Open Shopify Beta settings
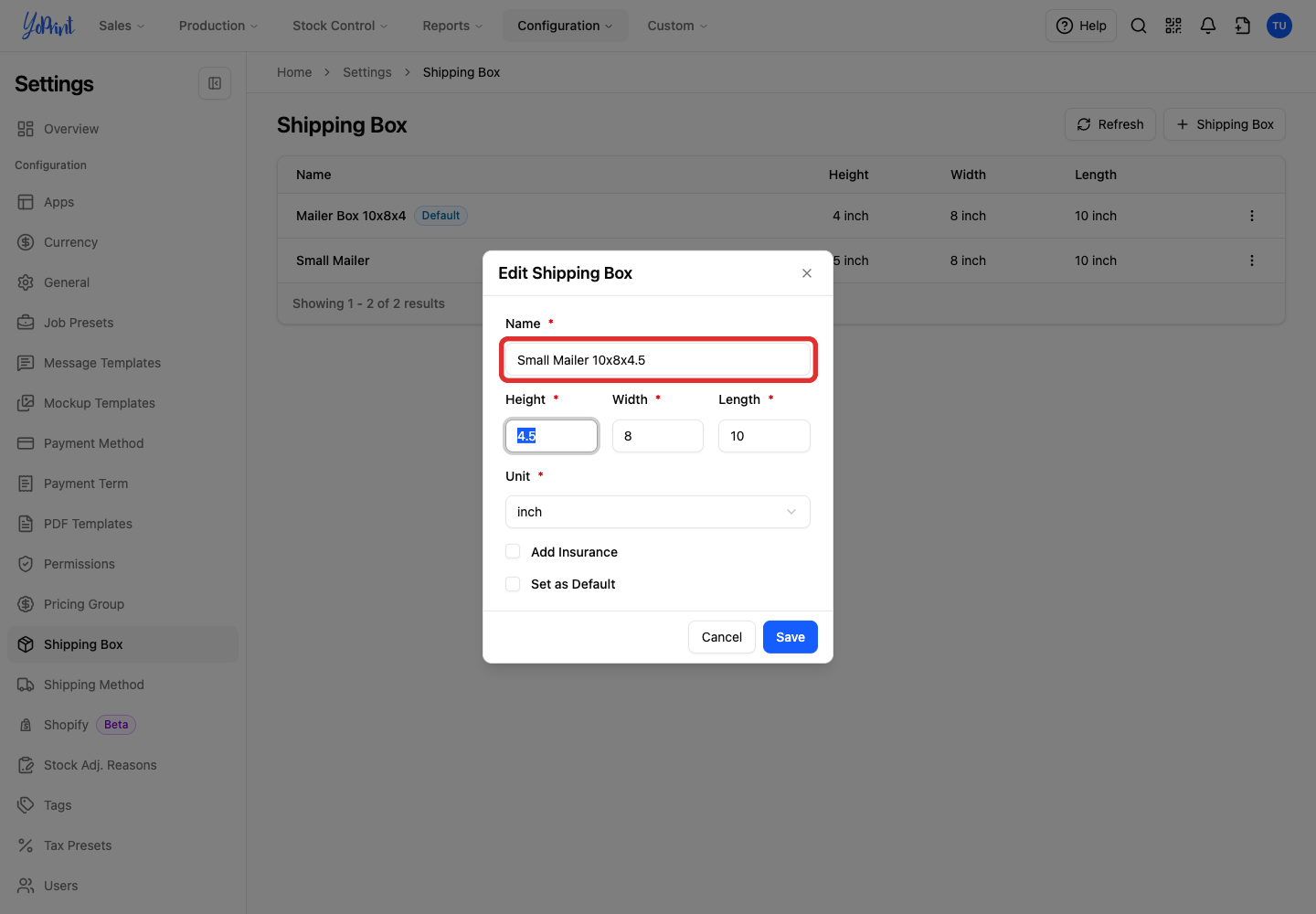 (123, 725)
